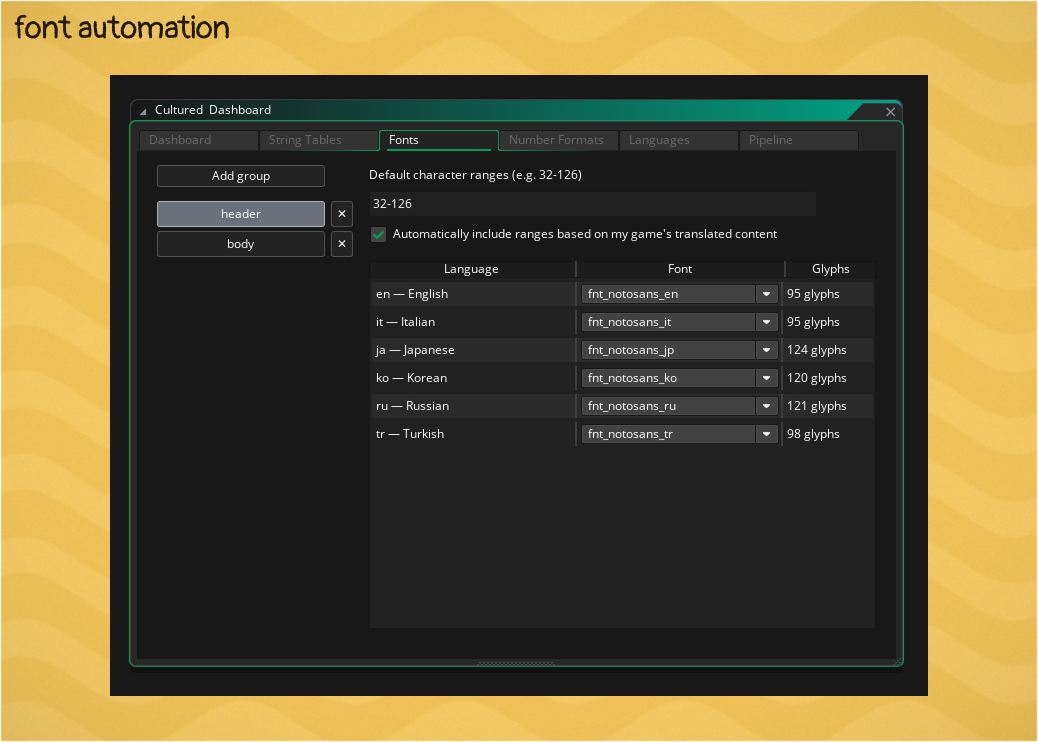Image resolution: width=1038 pixels, height=742 pixels.
Task: Click the Glyphs column header
Action: 830,269
